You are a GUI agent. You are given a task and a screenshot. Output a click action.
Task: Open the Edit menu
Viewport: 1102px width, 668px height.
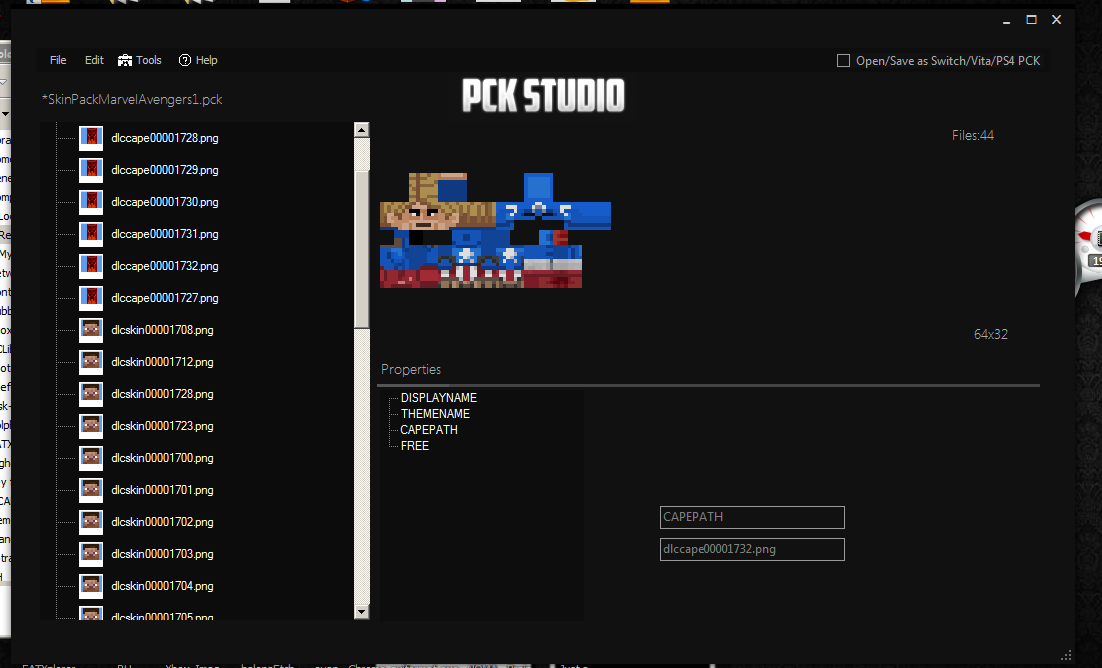[94, 60]
